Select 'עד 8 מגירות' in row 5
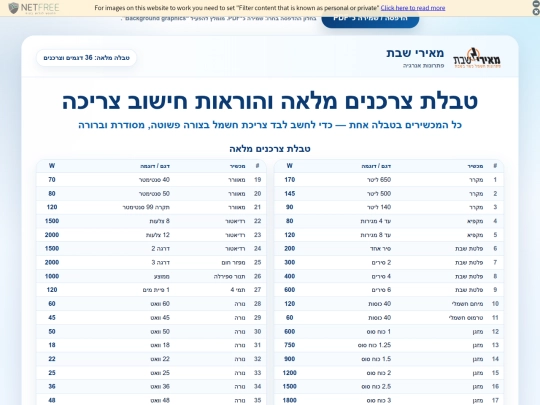The width and height of the screenshot is (540, 405). 376,235
